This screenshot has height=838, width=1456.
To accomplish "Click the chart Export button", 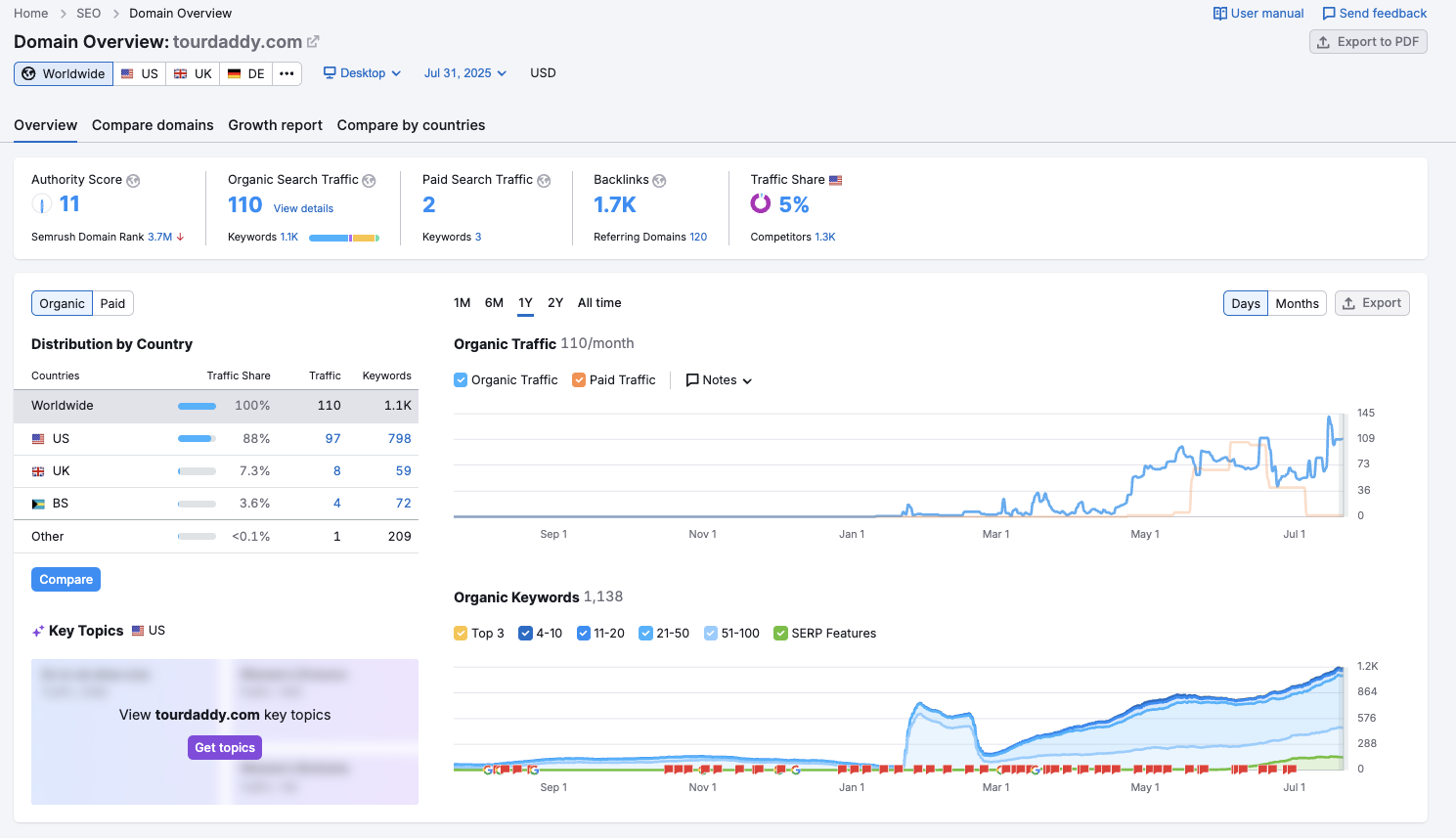I will point(1372,303).
